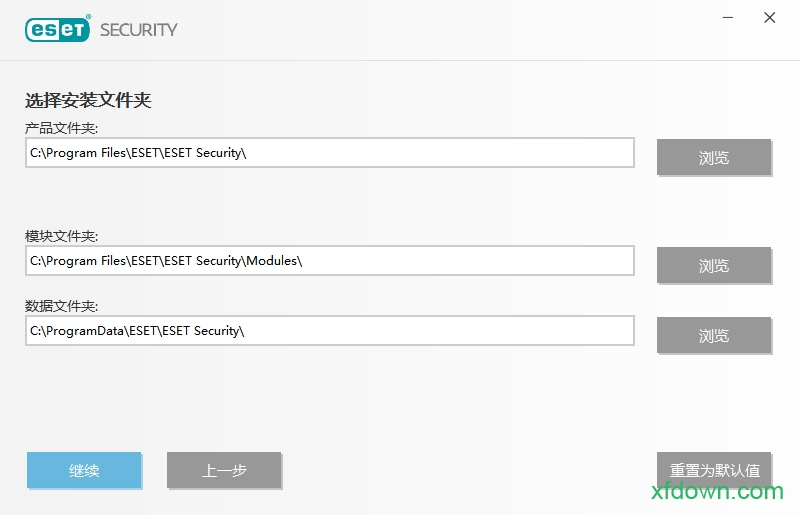Browse for the data folder location

click(714, 335)
